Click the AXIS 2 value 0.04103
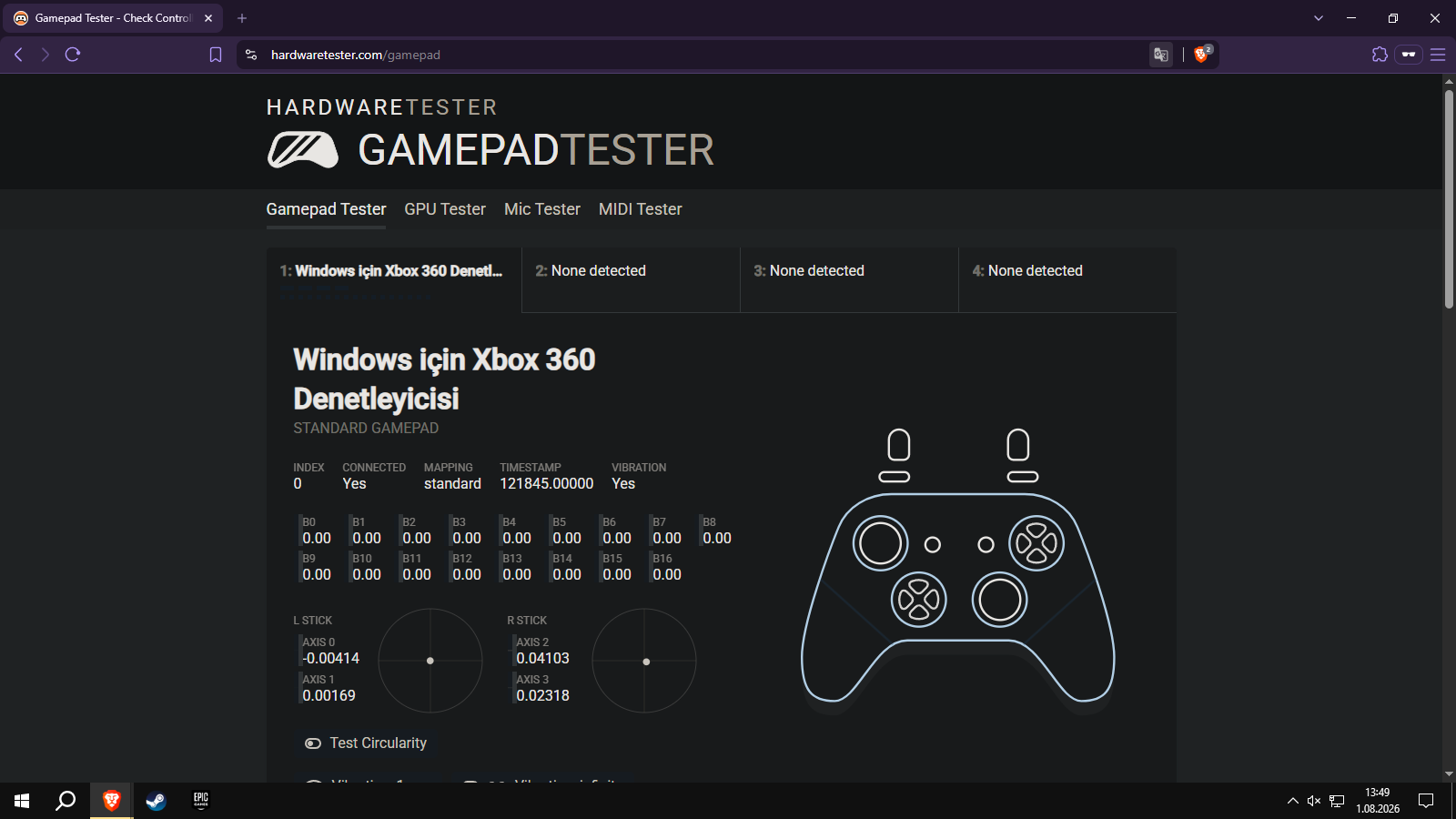This screenshot has height=819, width=1456. pos(542,659)
